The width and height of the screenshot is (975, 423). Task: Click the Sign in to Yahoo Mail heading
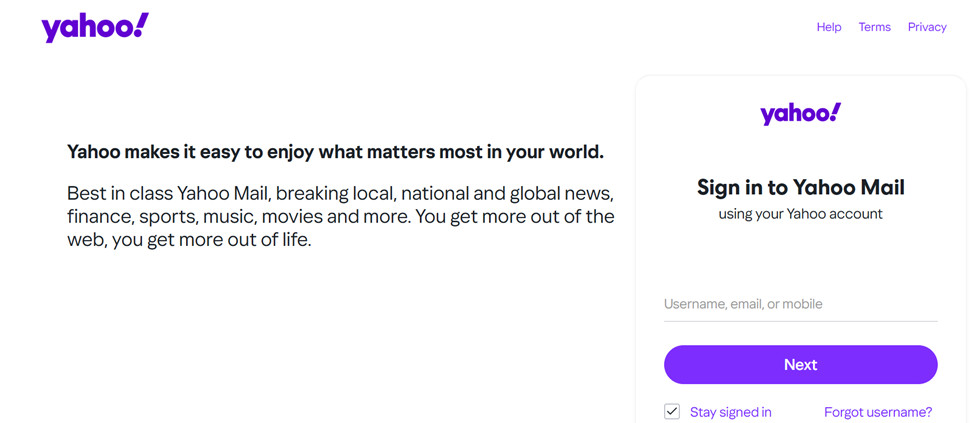coord(800,187)
